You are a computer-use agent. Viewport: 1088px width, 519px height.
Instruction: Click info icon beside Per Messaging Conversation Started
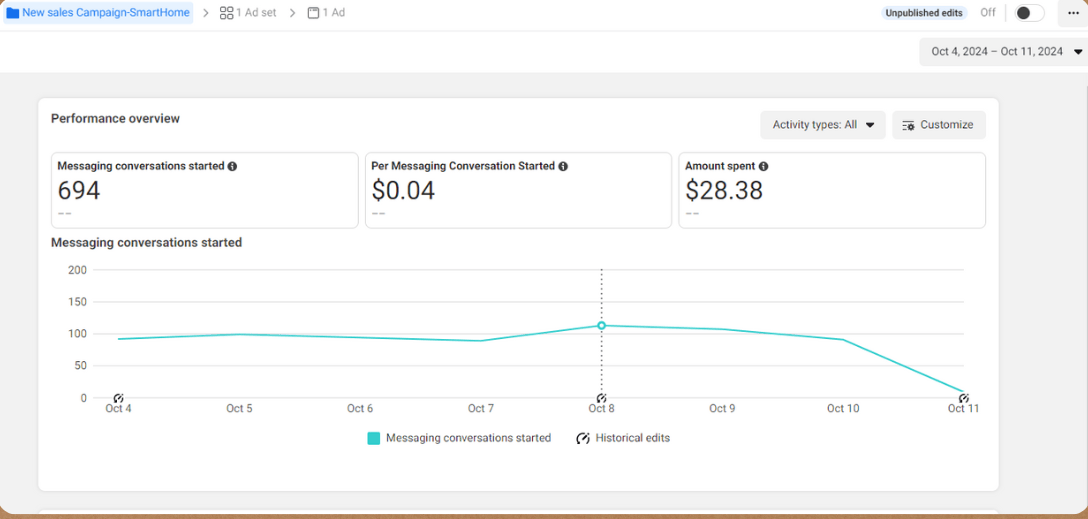563,167
